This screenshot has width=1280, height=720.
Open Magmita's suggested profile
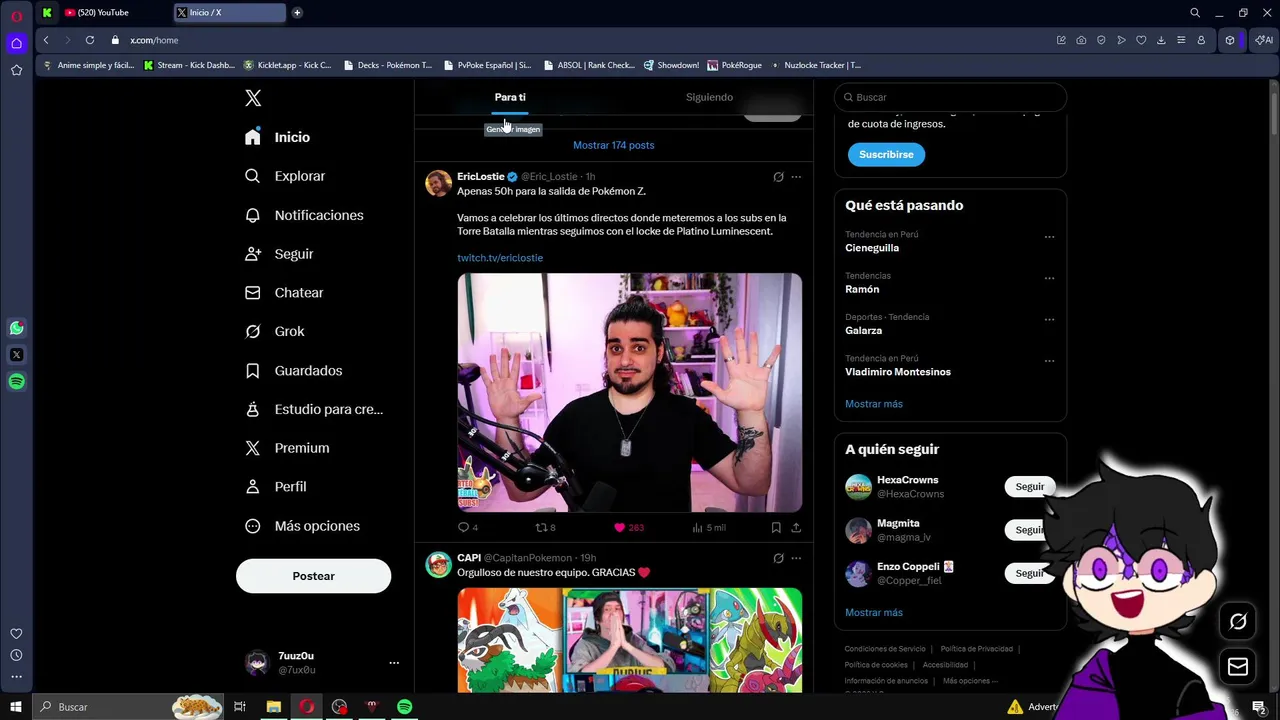click(898, 523)
